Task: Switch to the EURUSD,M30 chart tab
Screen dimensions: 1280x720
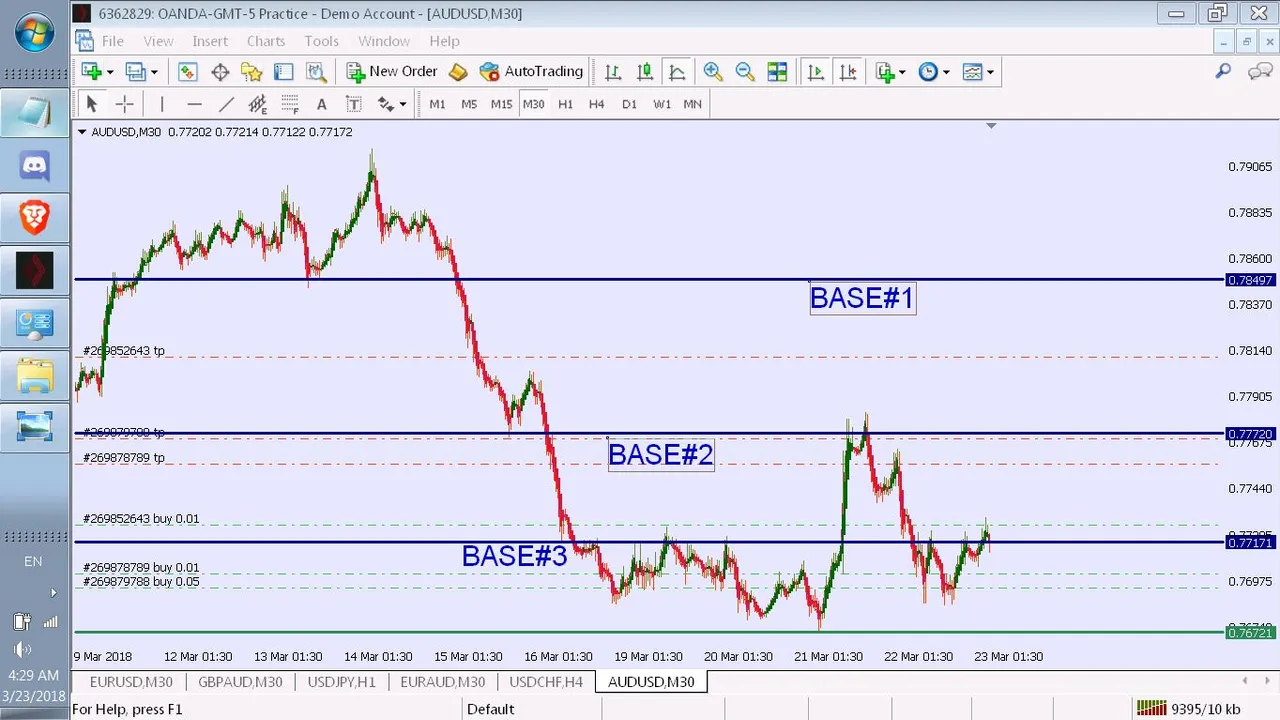Action: pyautogui.click(x=131, y=682)
